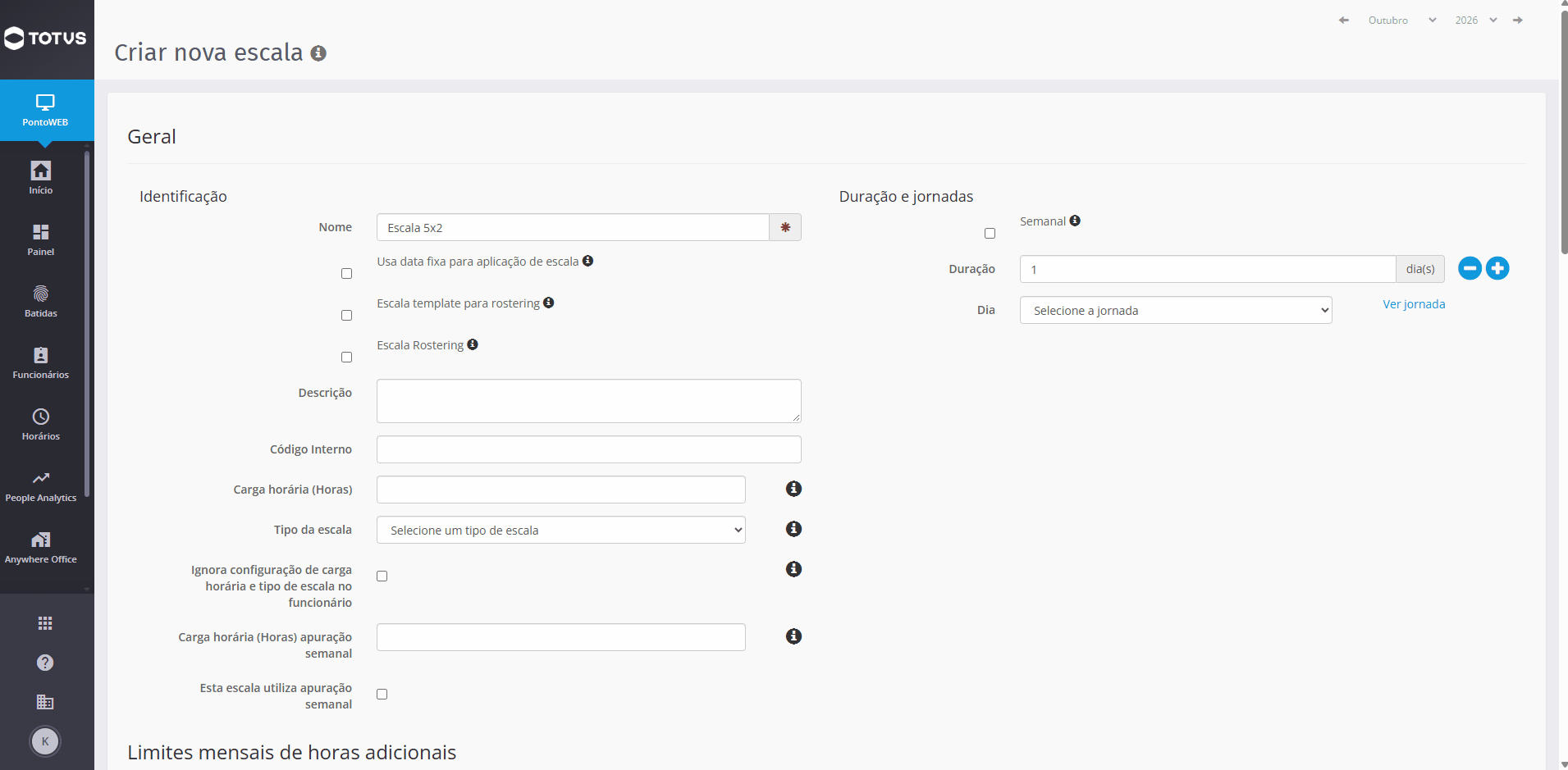Click the minus icon to decrease Duração
This screenshot has height=770, width=1568.
click(x=1470, y=268)
